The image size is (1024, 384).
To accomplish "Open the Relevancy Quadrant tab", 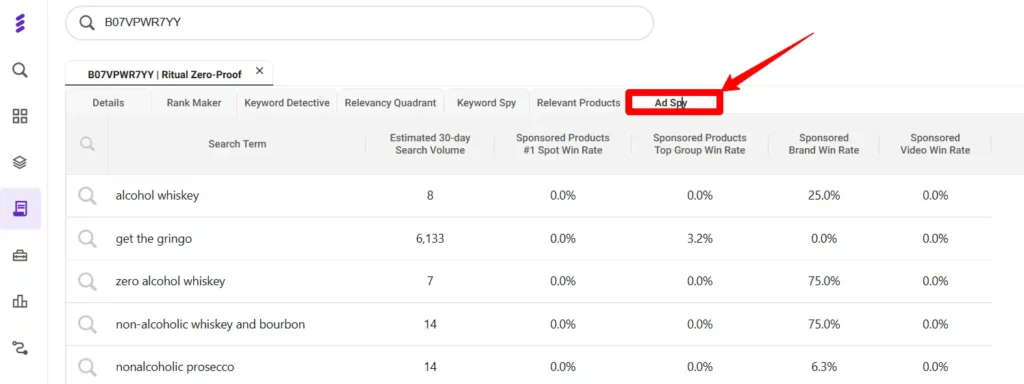I will [390, 103].
